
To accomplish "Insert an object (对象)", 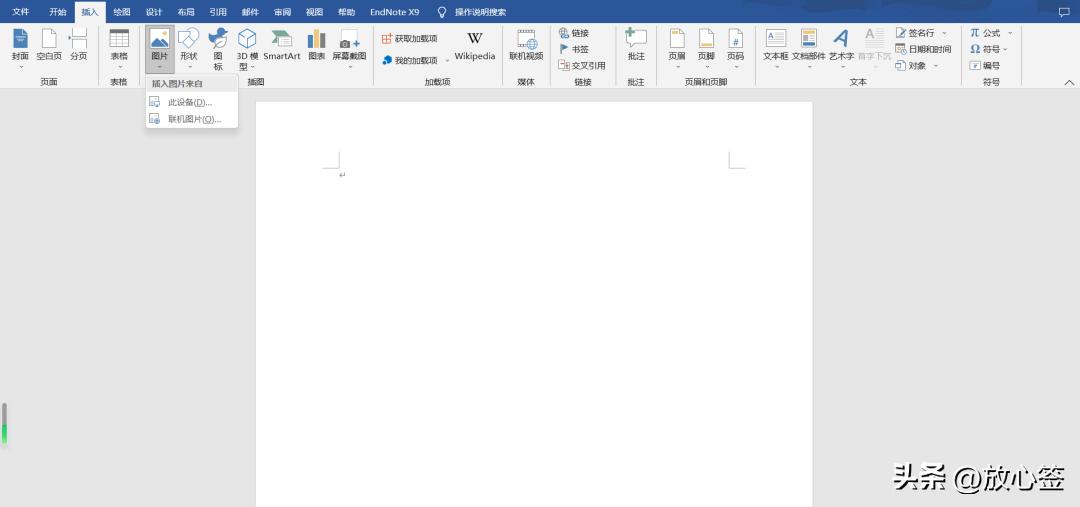I will coord(911,66).
